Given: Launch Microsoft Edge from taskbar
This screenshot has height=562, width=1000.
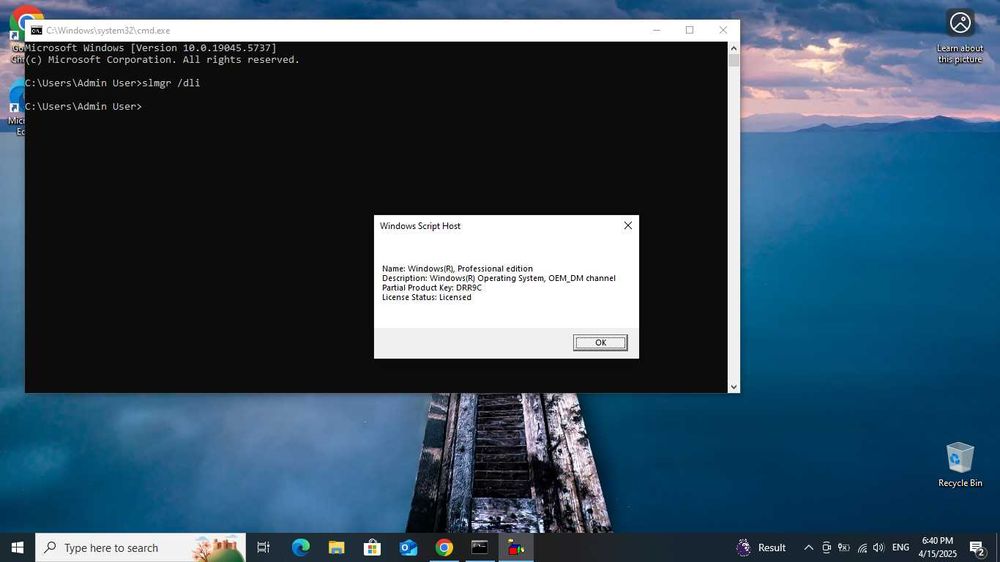Looking at the screenshot, I should (x=300, y=547).
